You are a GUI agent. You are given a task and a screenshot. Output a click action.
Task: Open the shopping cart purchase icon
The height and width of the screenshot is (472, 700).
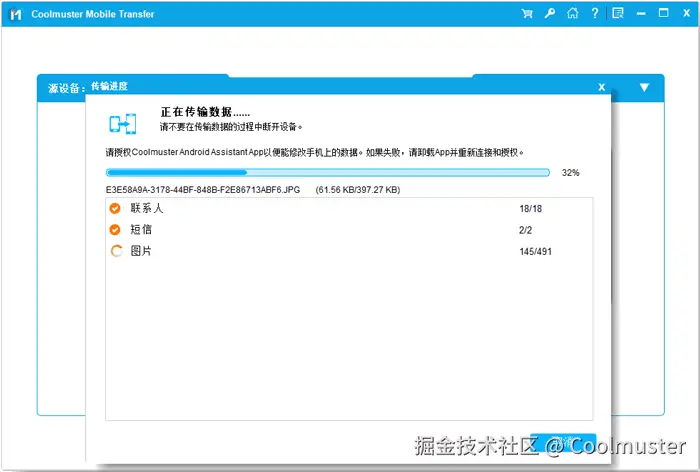point(527,13)
